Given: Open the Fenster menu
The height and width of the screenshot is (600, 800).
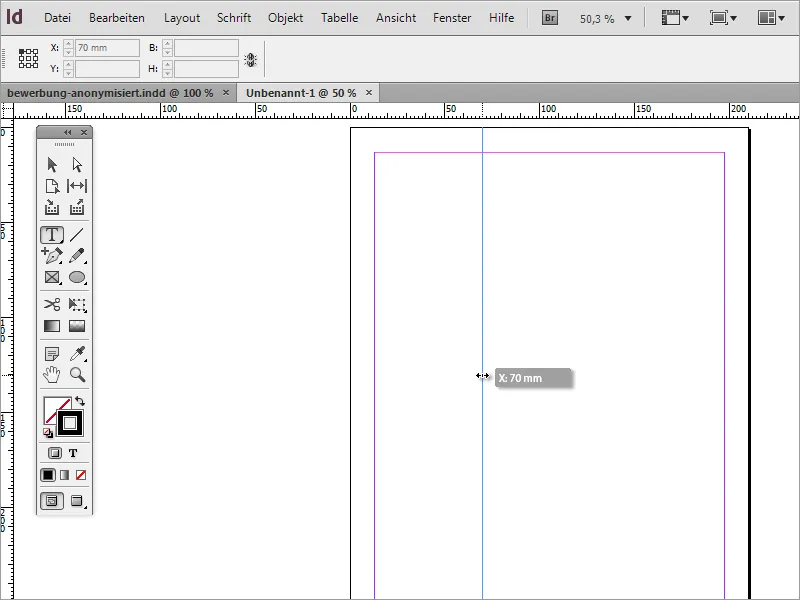Looking at the screenshot, I should pyautogui.click(x=452, y=18).
